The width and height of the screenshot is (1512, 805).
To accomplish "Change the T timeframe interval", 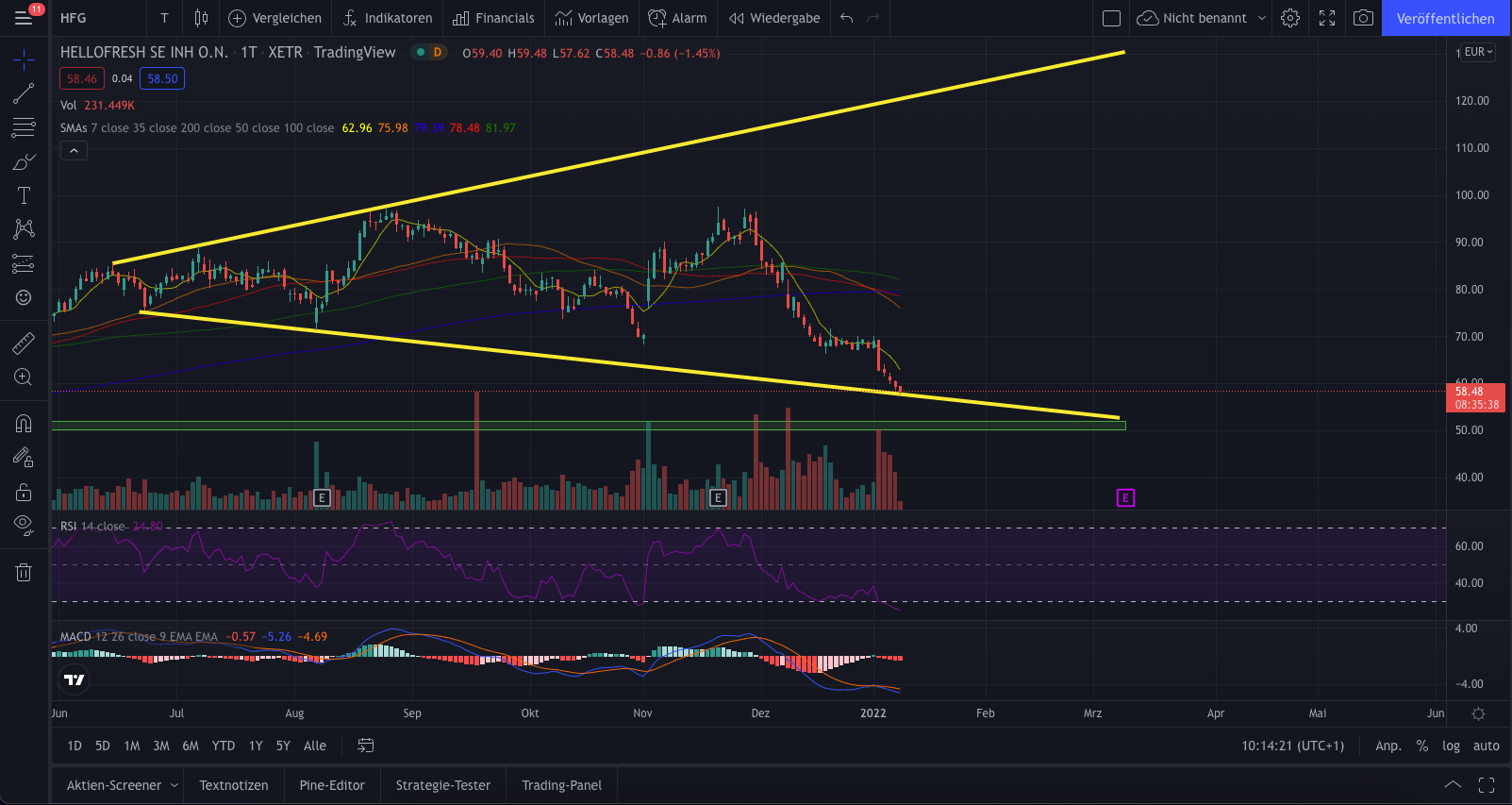I will [164, 18].
